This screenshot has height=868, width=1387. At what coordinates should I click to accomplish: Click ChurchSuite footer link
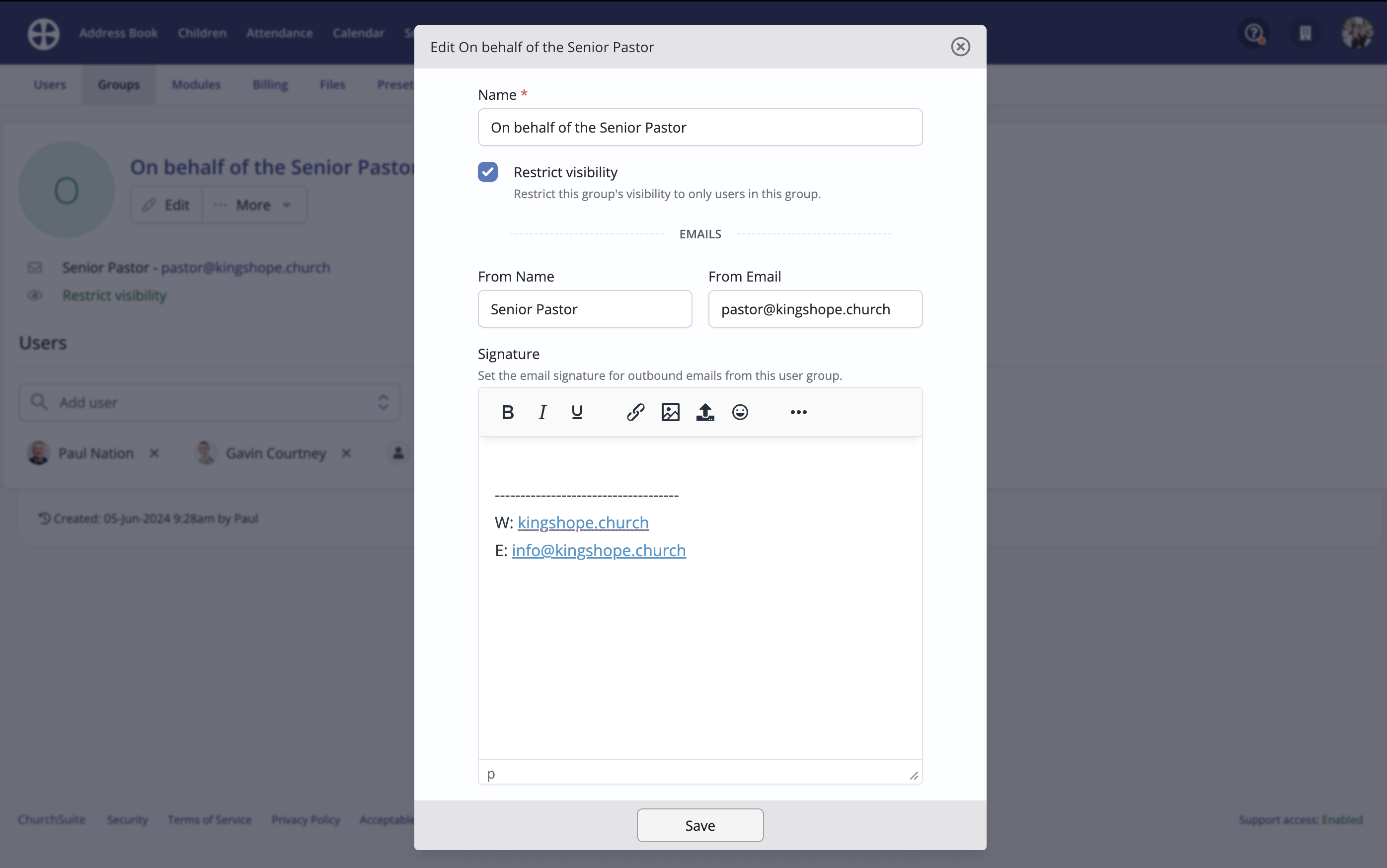52,819
